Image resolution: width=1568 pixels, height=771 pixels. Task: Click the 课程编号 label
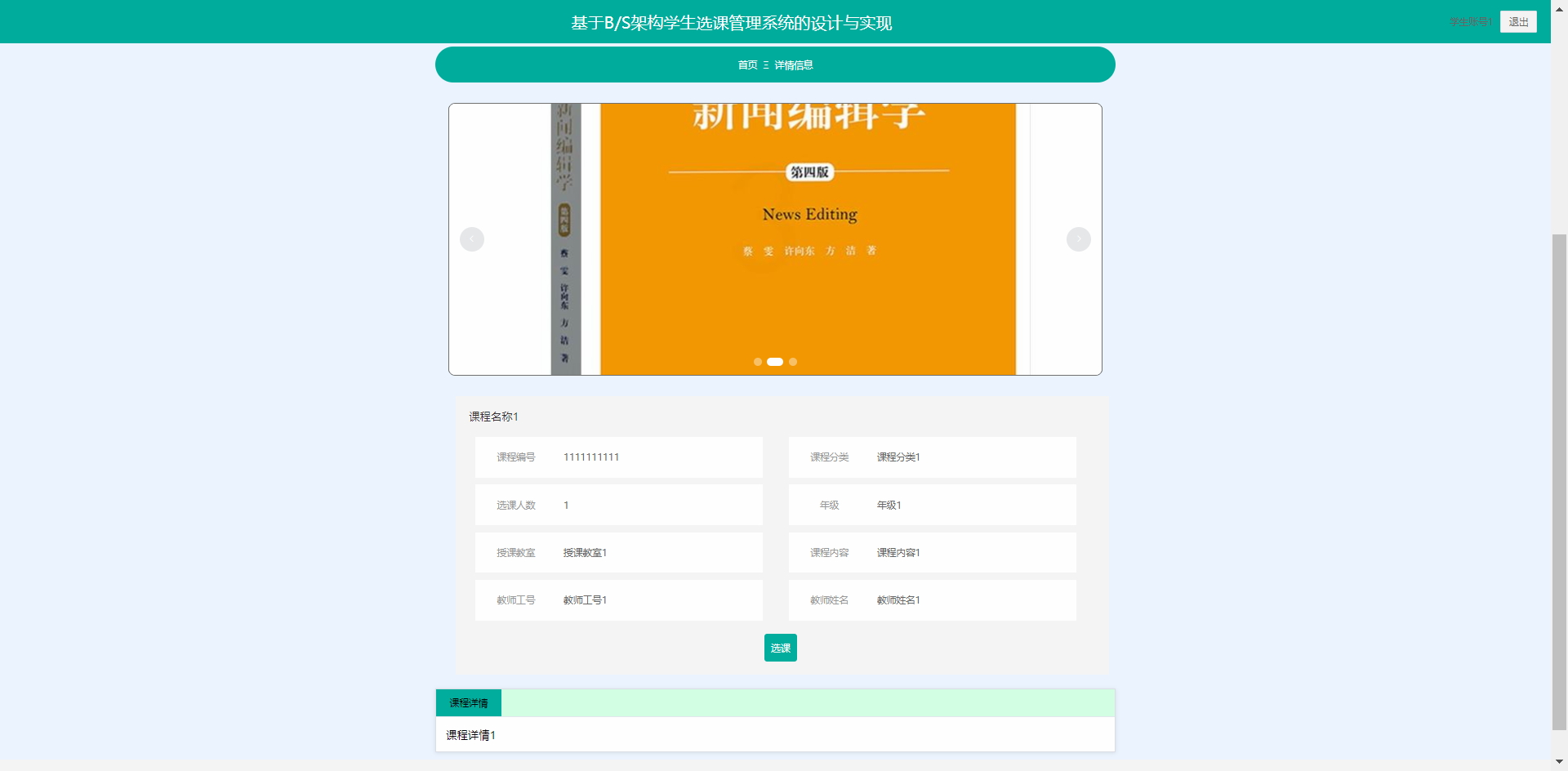point(516,457)
